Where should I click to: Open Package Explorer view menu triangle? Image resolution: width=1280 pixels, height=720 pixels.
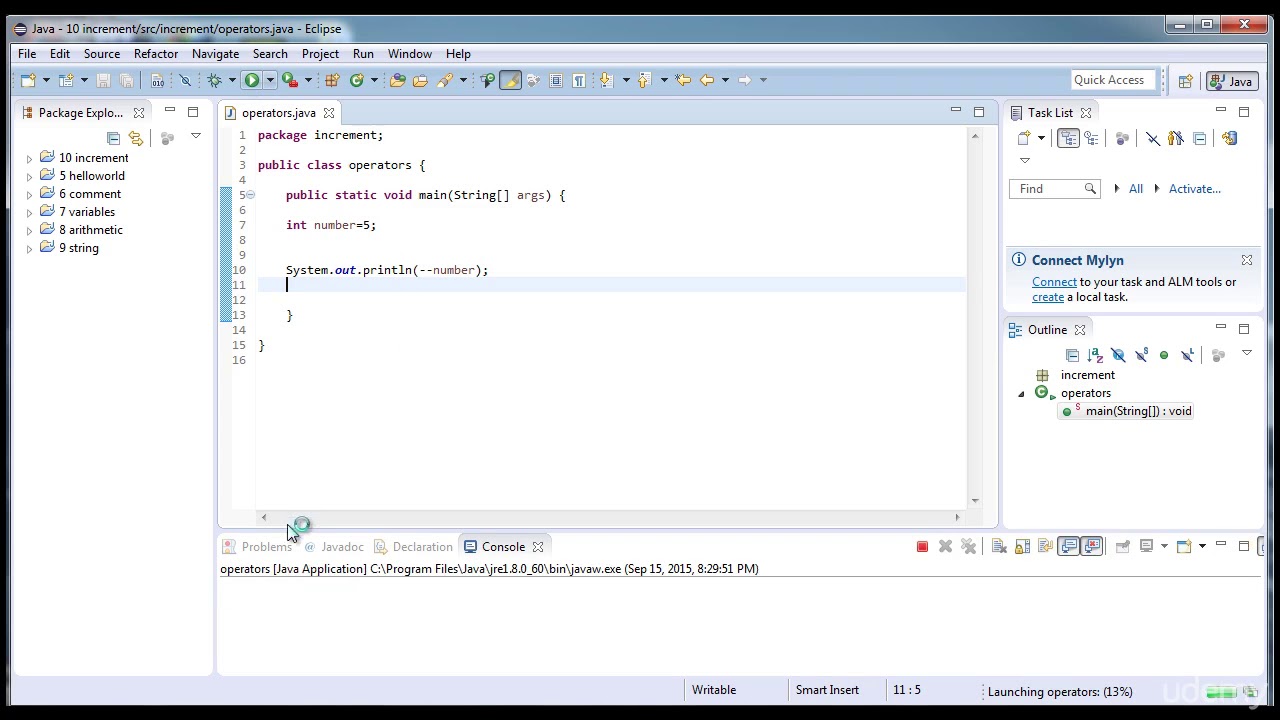196,137
